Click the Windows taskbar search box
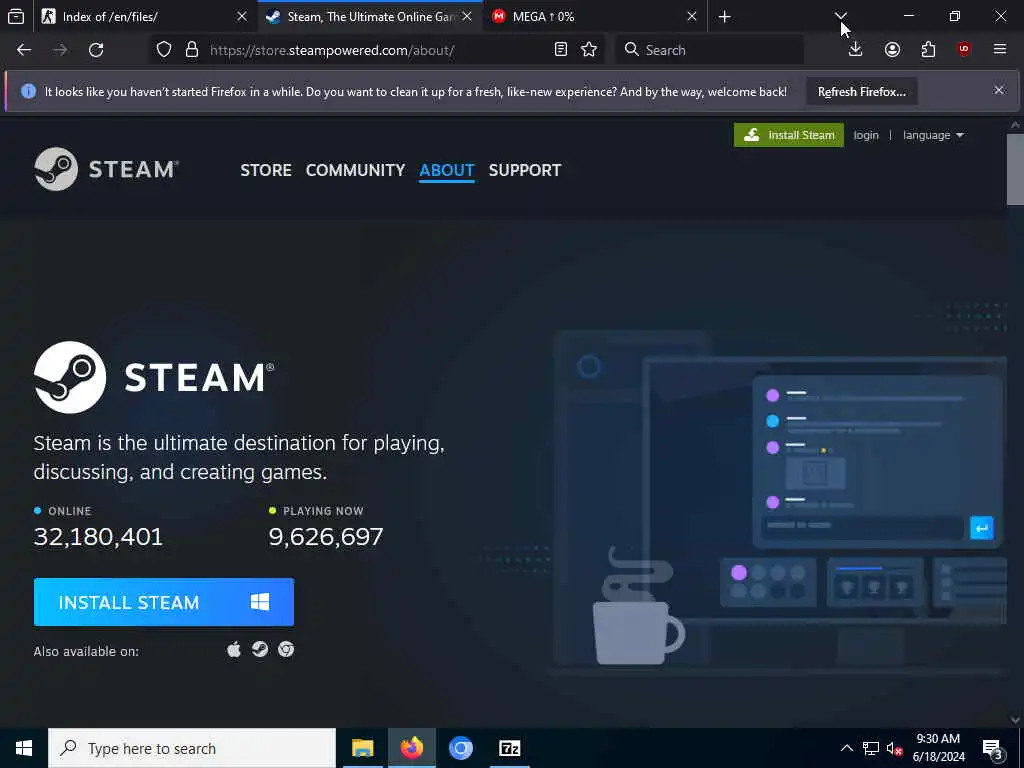1024x768 pixels. tap(192, 748)
